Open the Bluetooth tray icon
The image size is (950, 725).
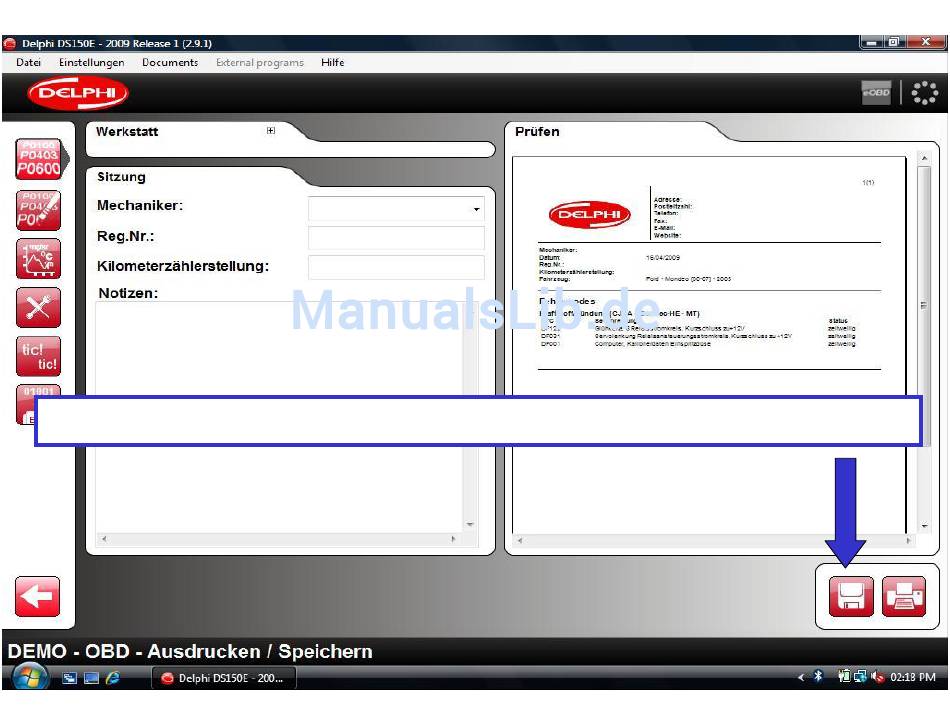click(819, 677)
